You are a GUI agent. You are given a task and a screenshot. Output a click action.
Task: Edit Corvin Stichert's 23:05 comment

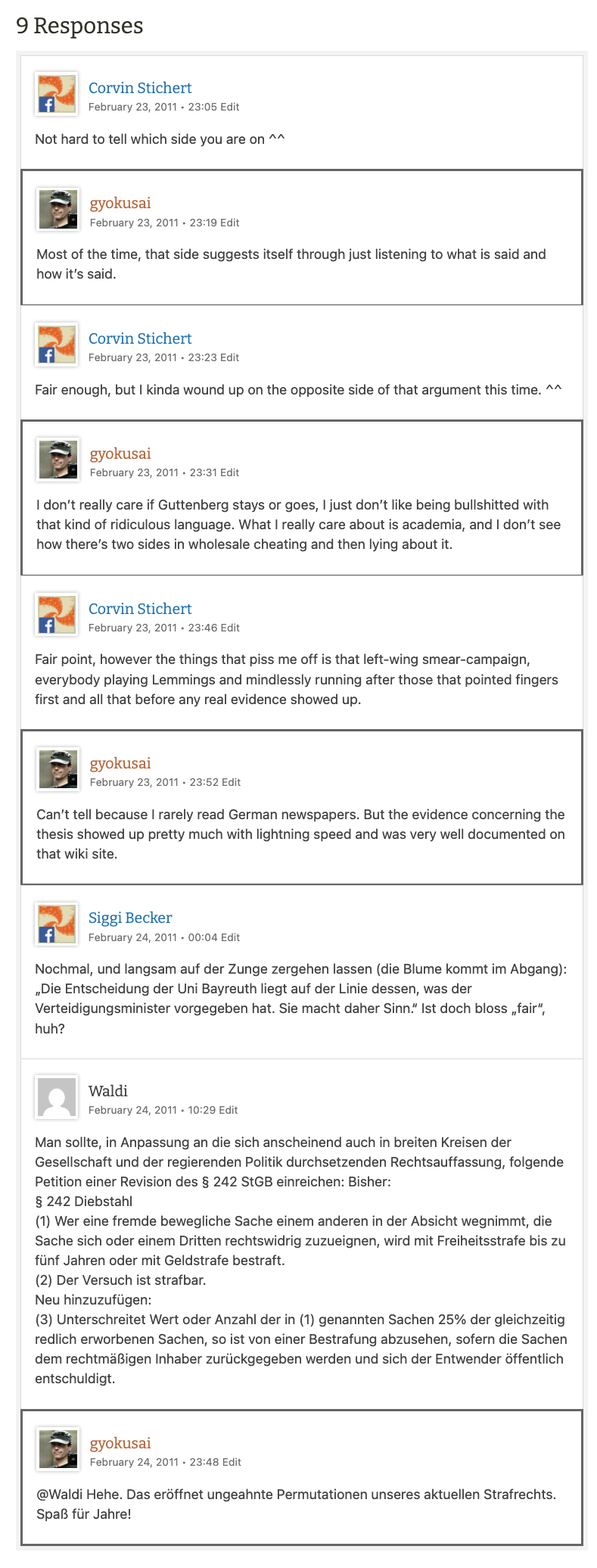[230, 107]
